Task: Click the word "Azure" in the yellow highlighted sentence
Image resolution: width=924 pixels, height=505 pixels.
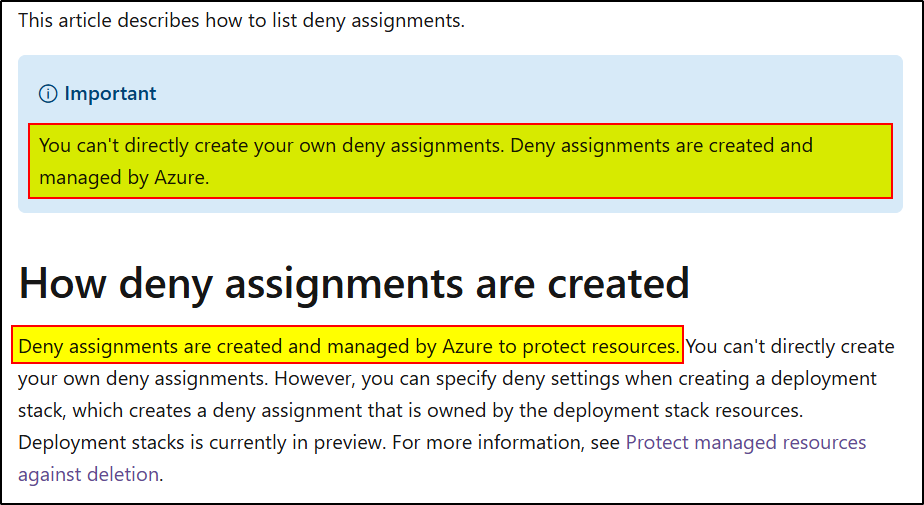Action: tap(467, 346)
